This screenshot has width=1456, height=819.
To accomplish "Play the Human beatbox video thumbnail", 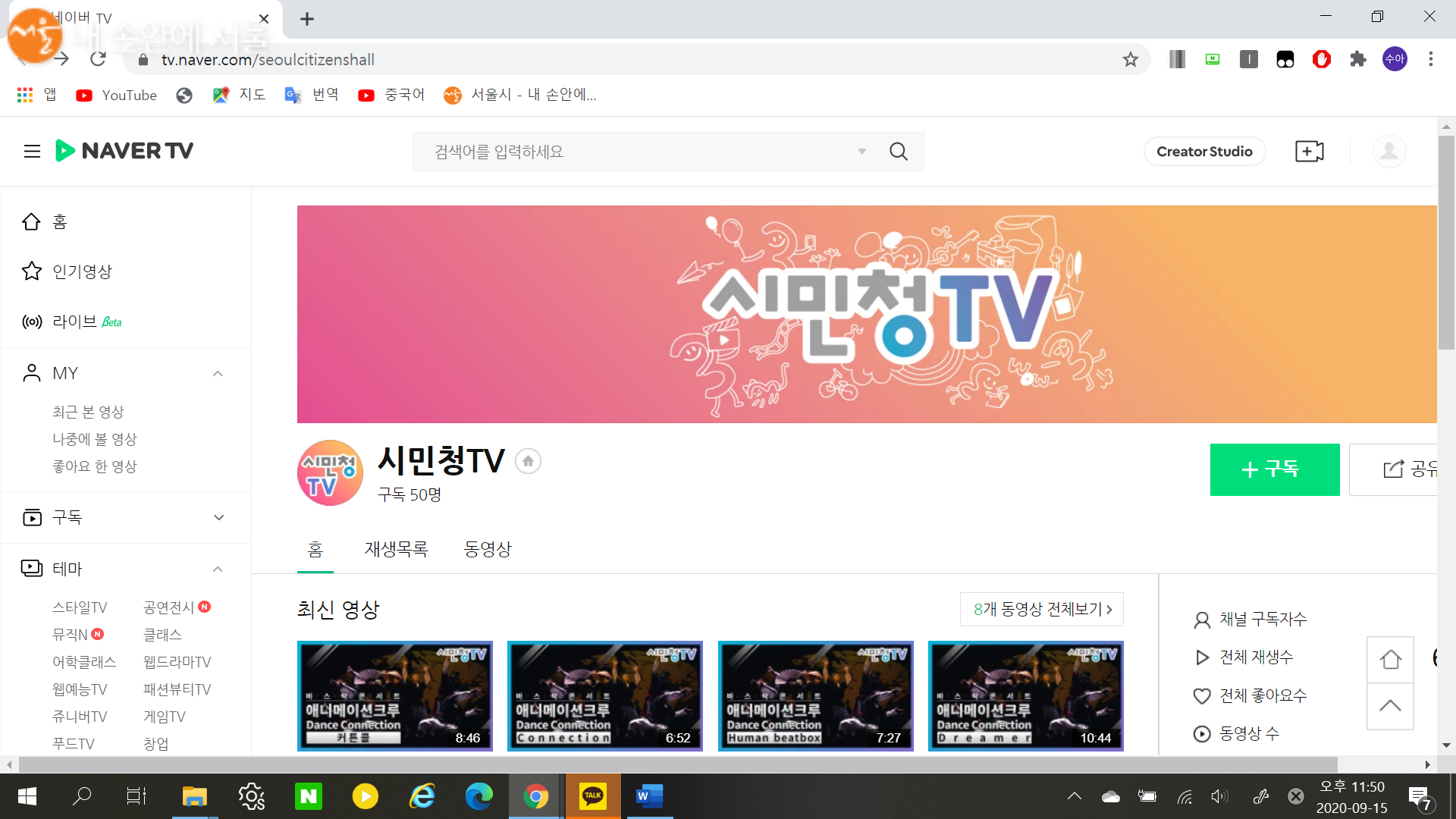I will point(815,695).
